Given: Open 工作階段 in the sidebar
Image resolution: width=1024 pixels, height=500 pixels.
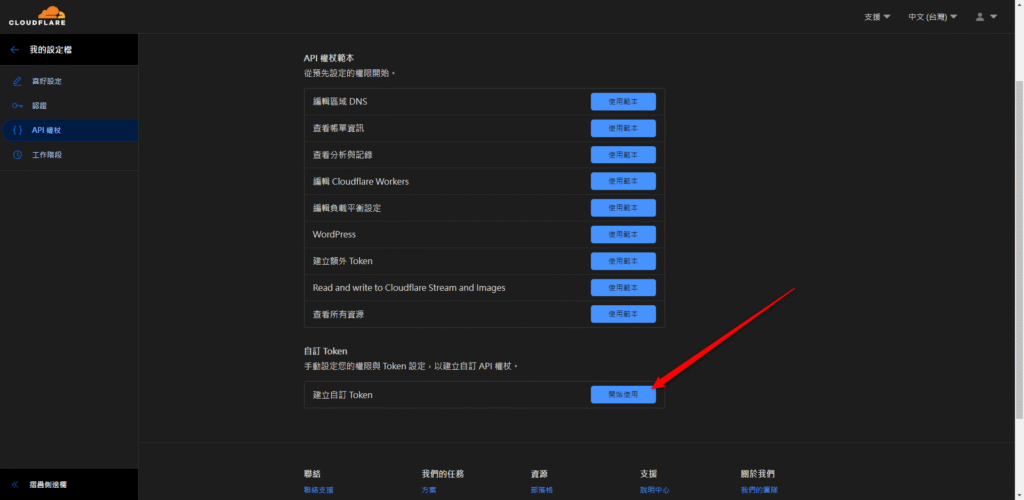Looking at the screenshot, I should point(47,155).
